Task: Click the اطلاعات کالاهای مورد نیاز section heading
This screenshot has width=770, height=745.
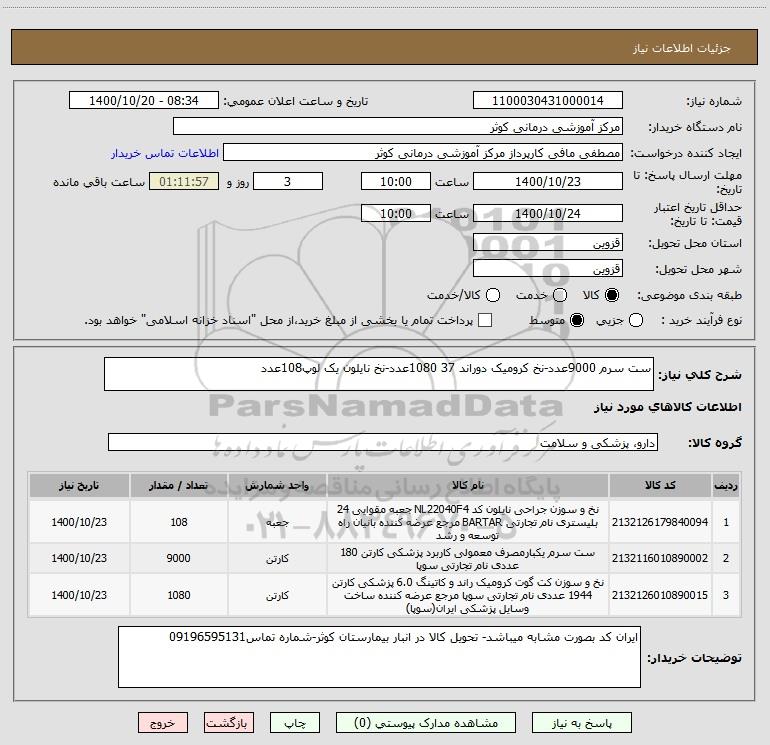Action: pos(668,407)
